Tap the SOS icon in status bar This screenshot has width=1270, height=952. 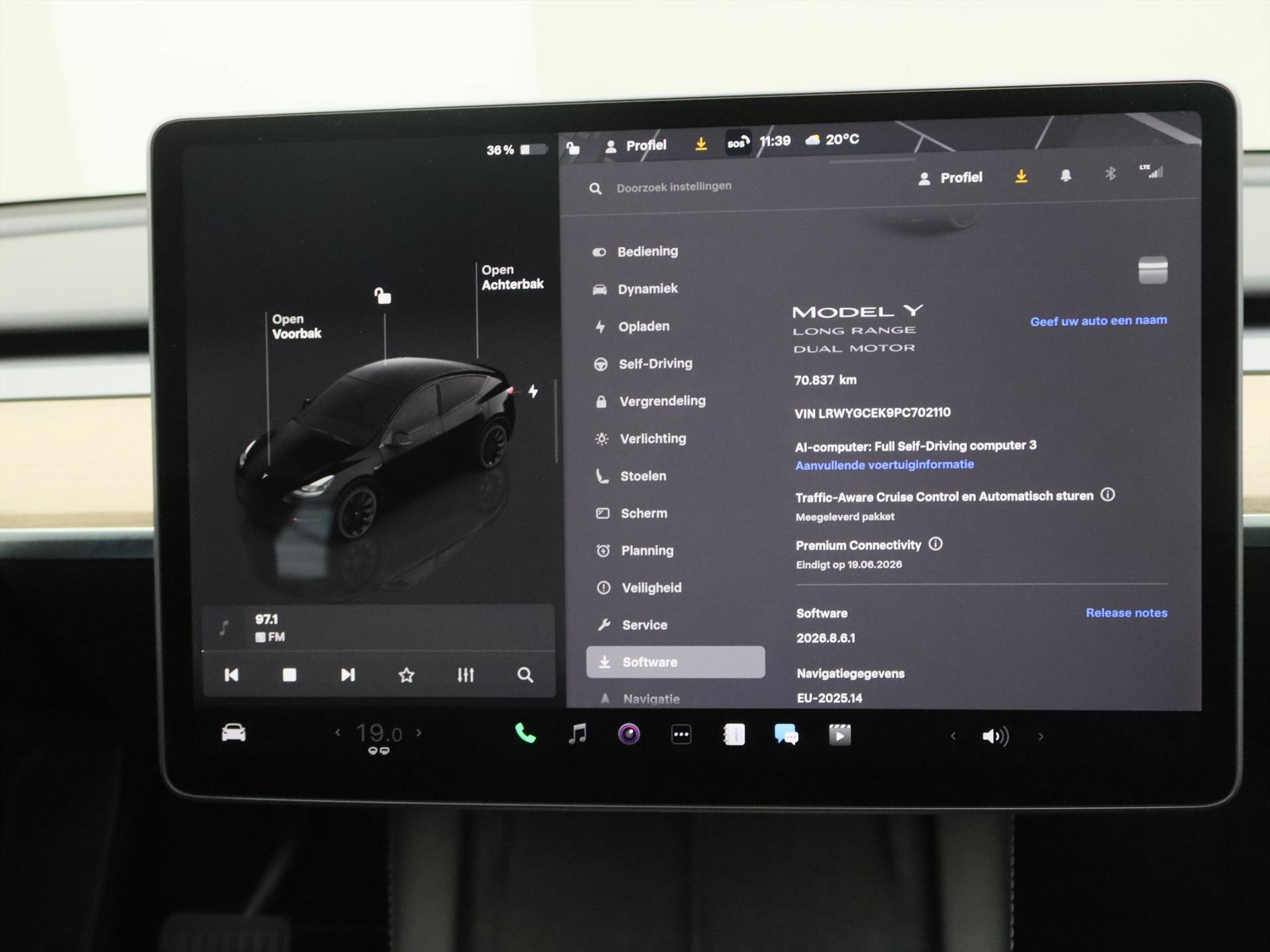[738, 142]
